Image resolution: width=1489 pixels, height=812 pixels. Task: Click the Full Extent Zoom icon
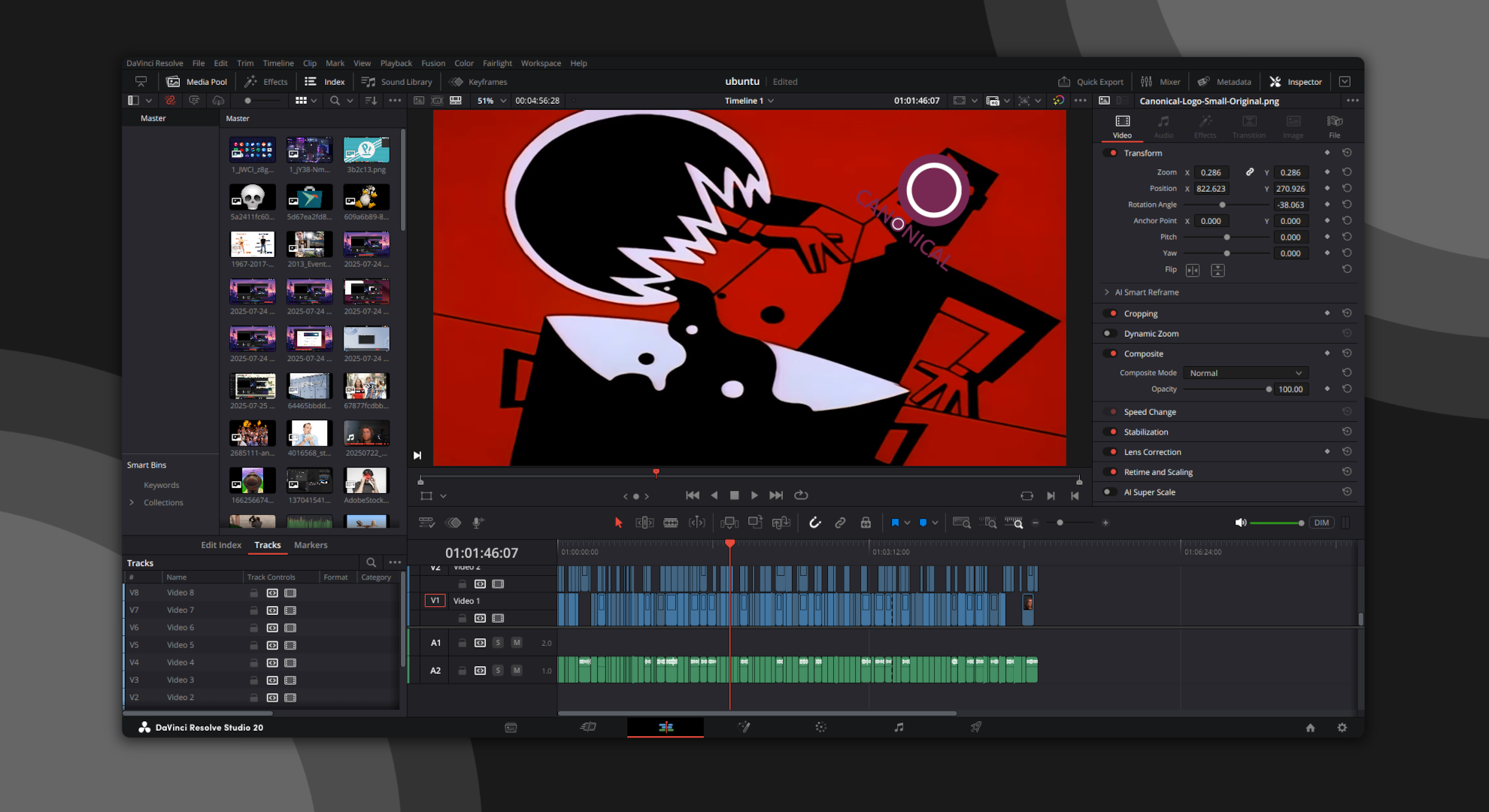pos(961,523)
